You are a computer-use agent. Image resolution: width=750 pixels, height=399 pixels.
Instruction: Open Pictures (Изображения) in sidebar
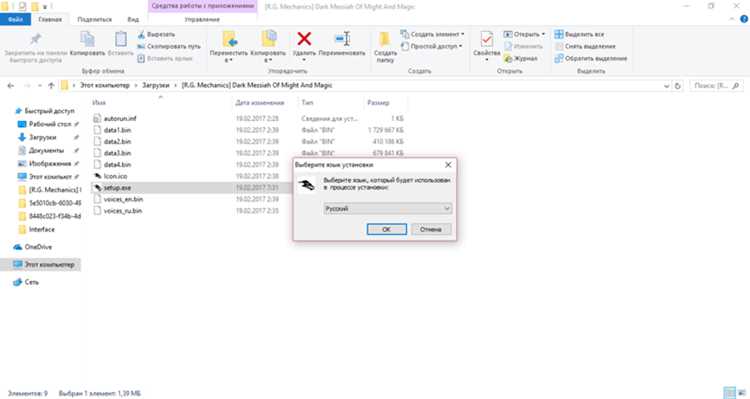pyautogui.click(x=44, y=164)
